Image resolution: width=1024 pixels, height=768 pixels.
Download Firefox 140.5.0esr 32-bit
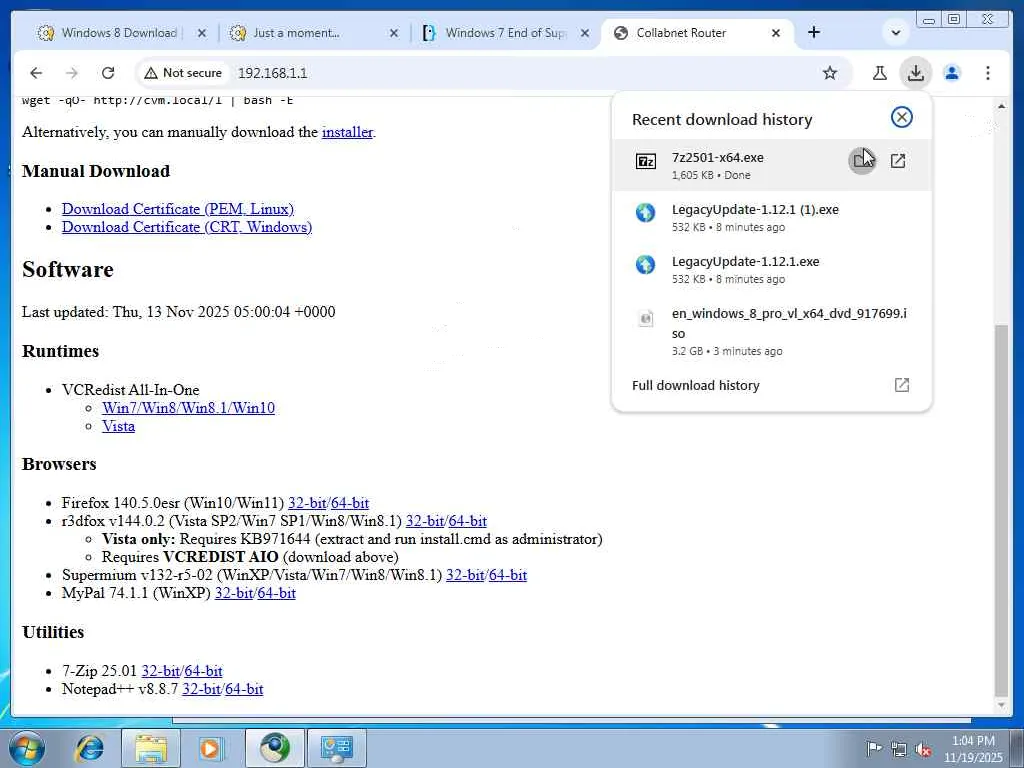(307, 503)
